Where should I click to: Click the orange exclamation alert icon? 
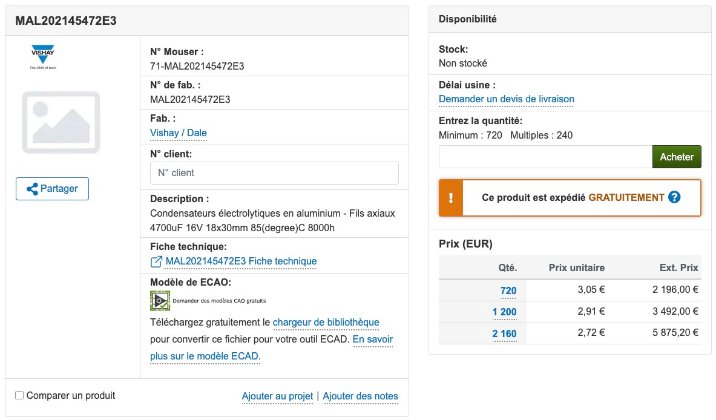[x=451, y=197]
